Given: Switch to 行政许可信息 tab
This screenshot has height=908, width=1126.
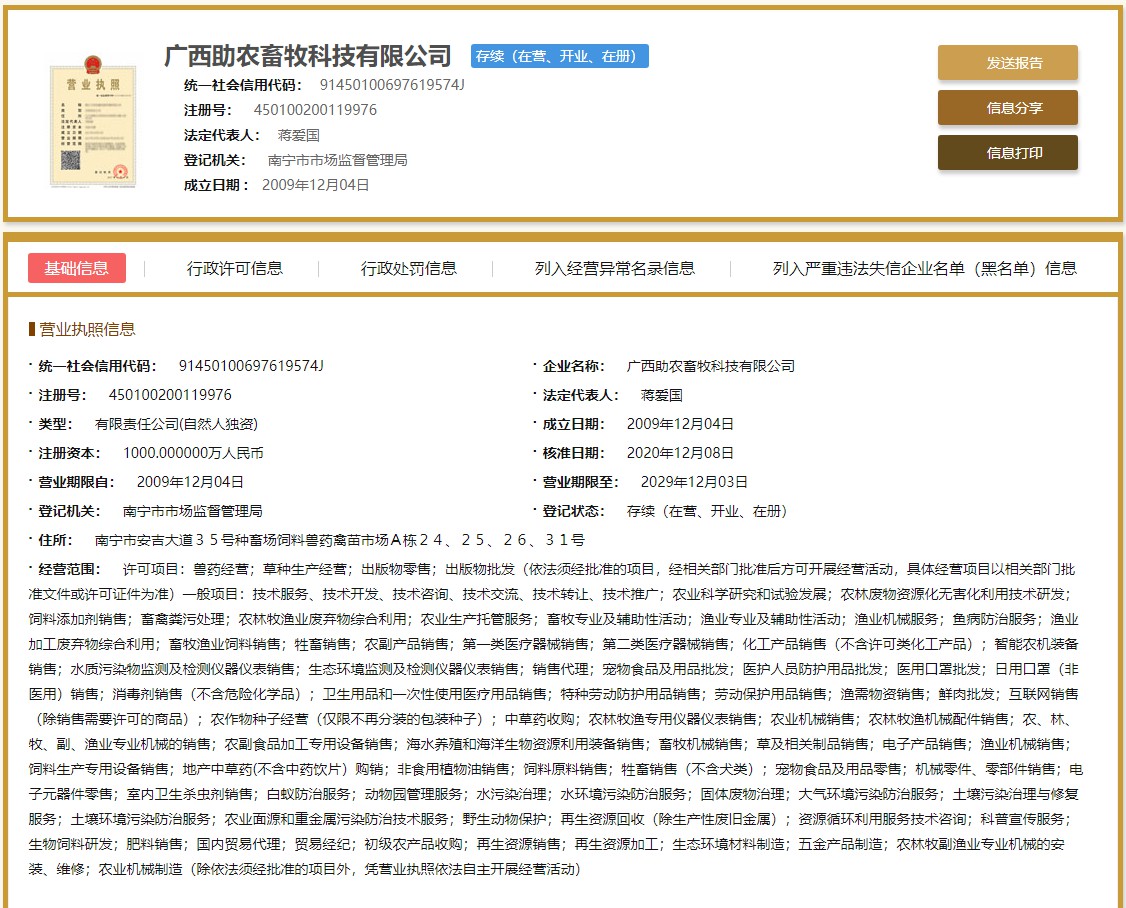Looking at the screenshot, I should tap(235, 268).
